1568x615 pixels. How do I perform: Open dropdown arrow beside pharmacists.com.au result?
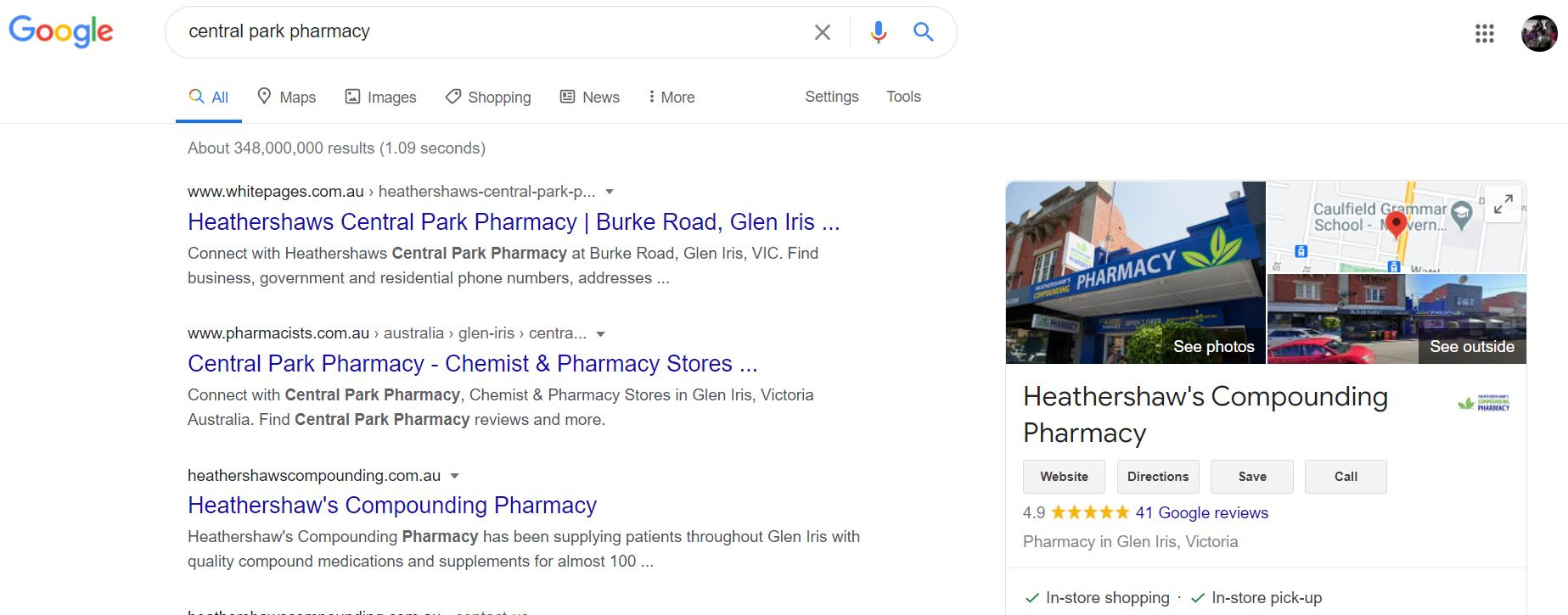pyautogui.click(x=601, y=333)
